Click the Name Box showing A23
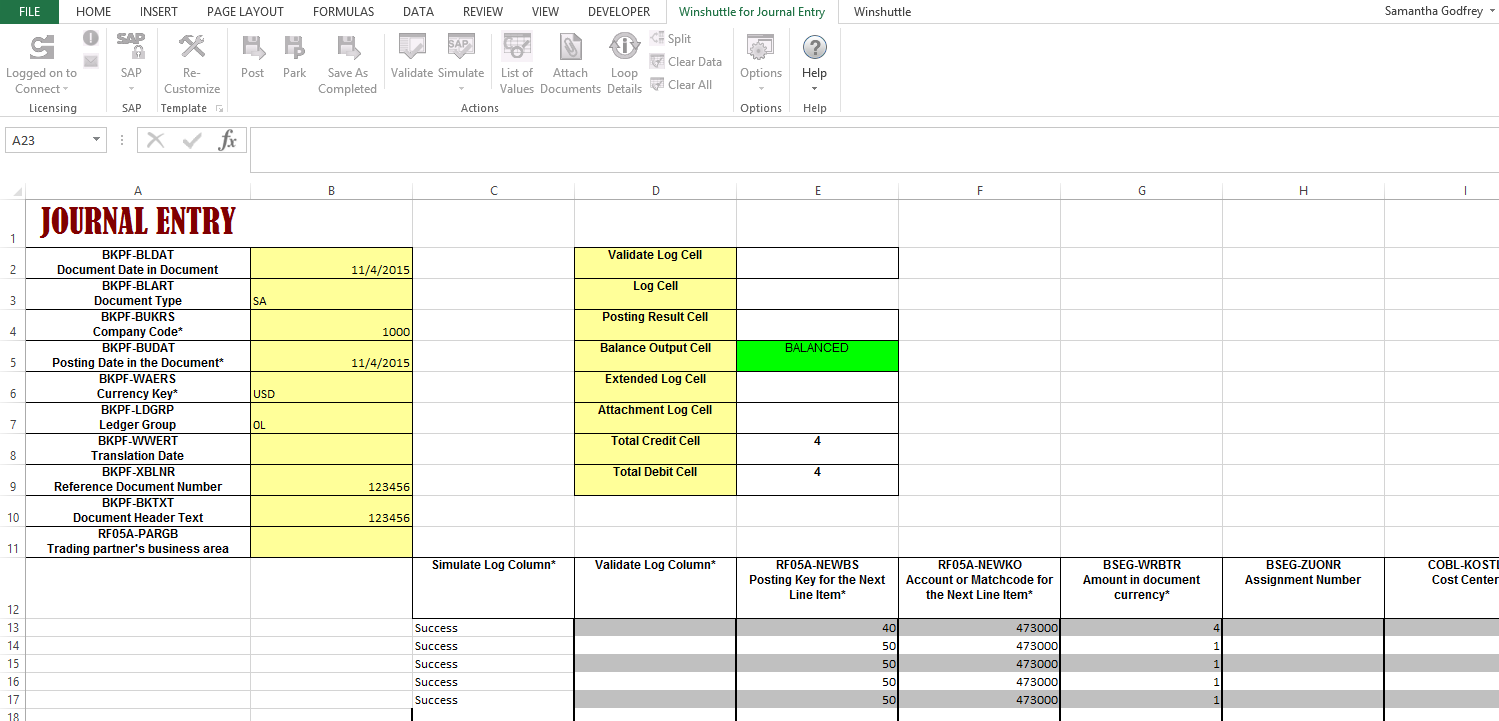 pos(47,140)
